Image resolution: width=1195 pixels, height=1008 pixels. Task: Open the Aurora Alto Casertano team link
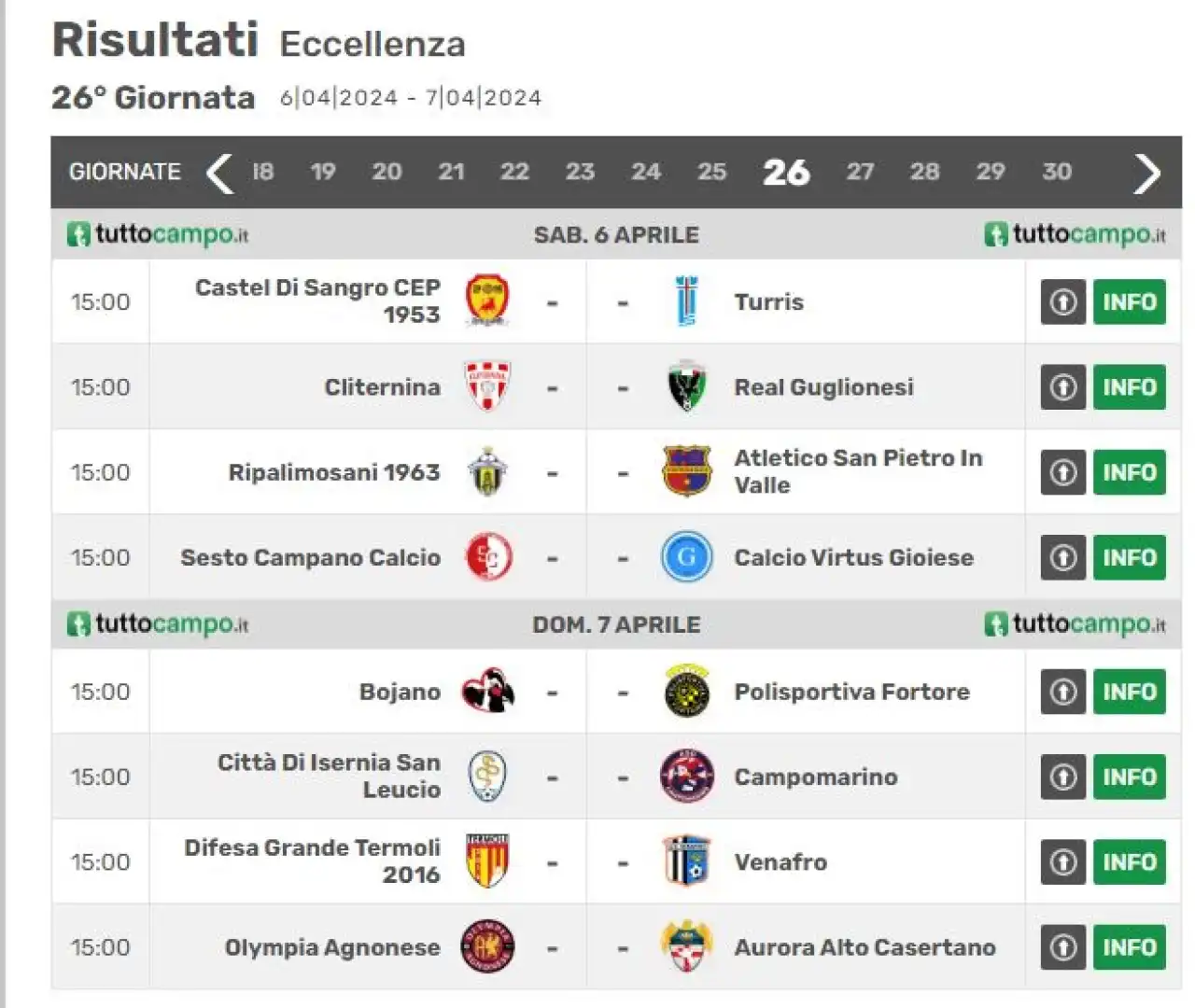(865, 947)
